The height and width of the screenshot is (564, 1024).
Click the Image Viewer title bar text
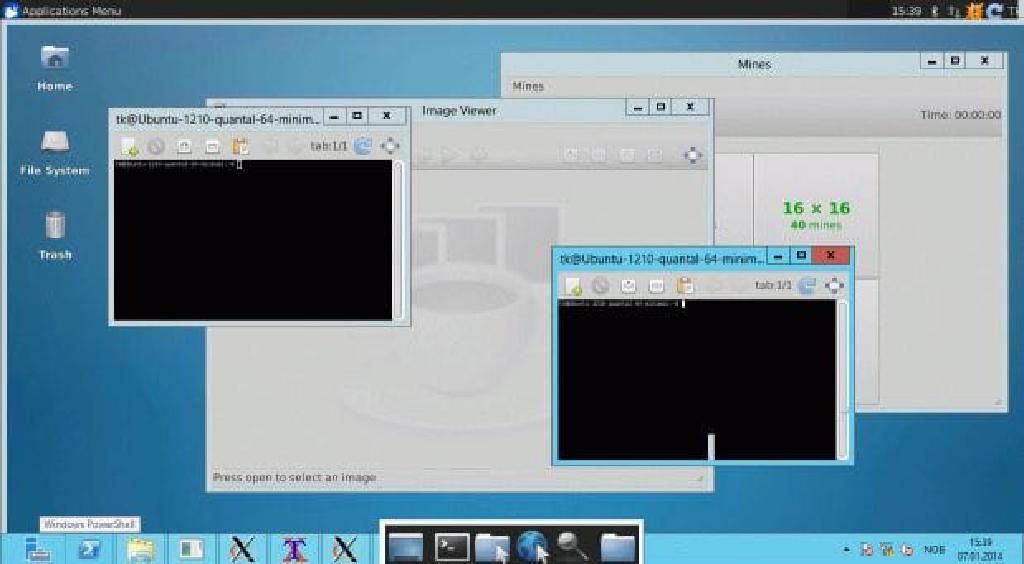pyautogui.click(x=459, y=111)
